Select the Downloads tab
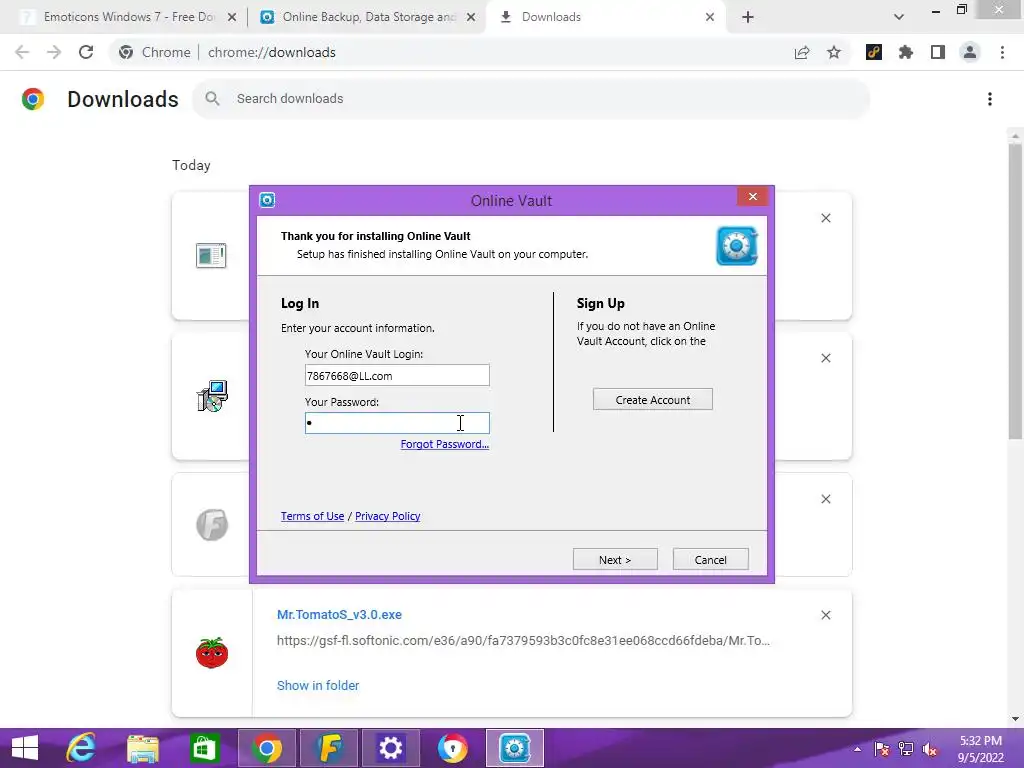This screenshot has width=1024, height=768. click(x=551, y=17)
